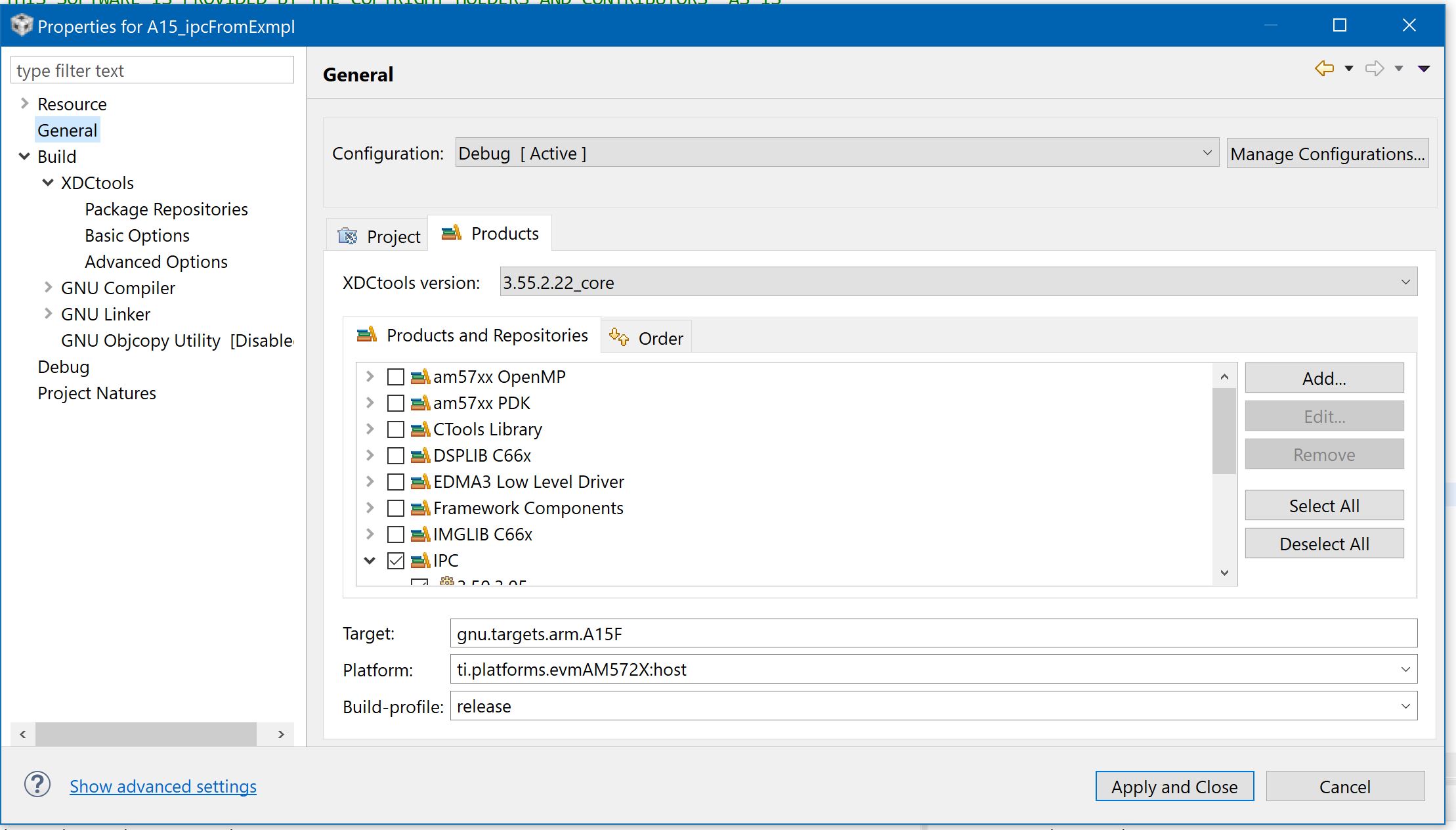Open Show advanced settings link

tap(163, 786)
